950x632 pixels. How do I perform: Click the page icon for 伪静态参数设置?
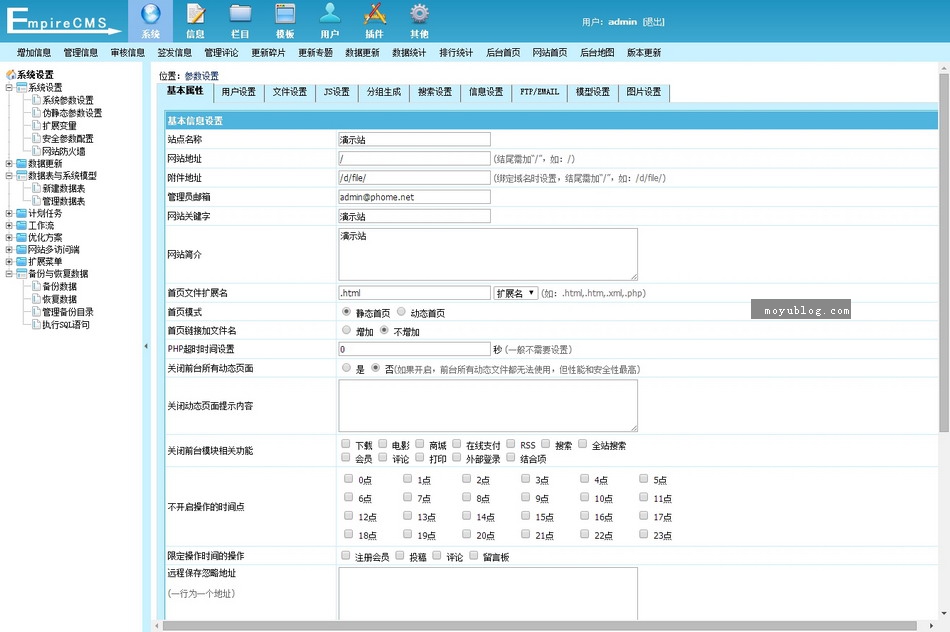coord(36,112)
